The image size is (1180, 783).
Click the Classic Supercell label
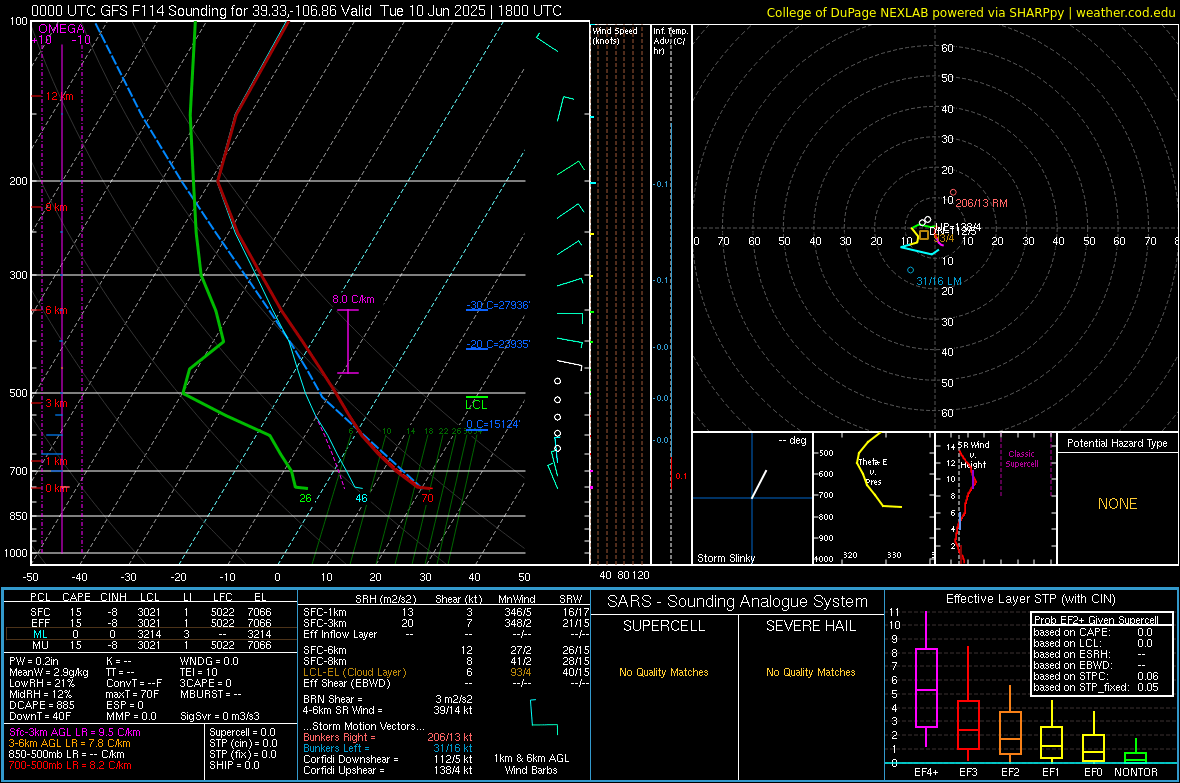(x=1022, y=459)
